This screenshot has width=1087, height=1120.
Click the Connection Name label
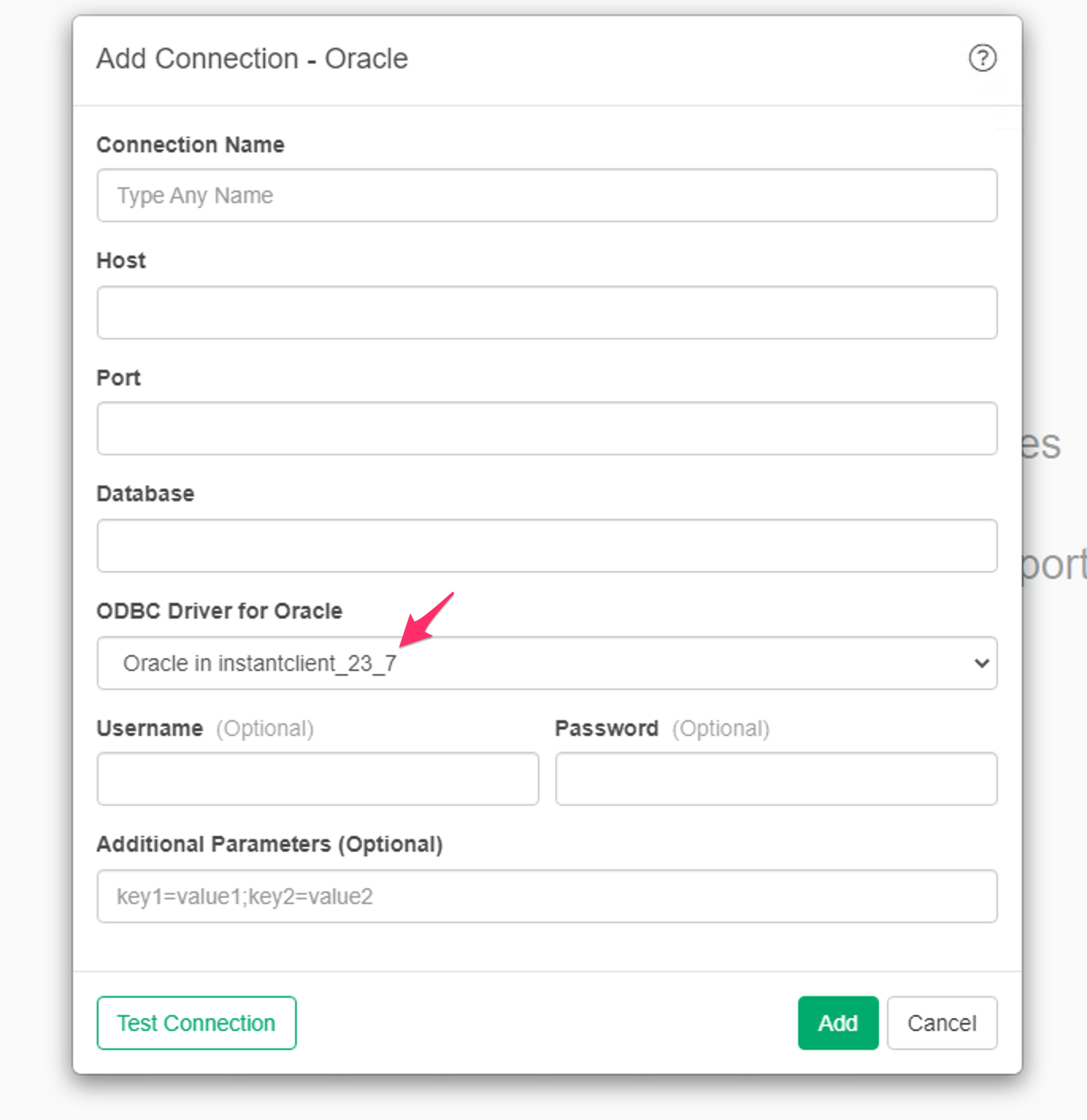[190, 145]
